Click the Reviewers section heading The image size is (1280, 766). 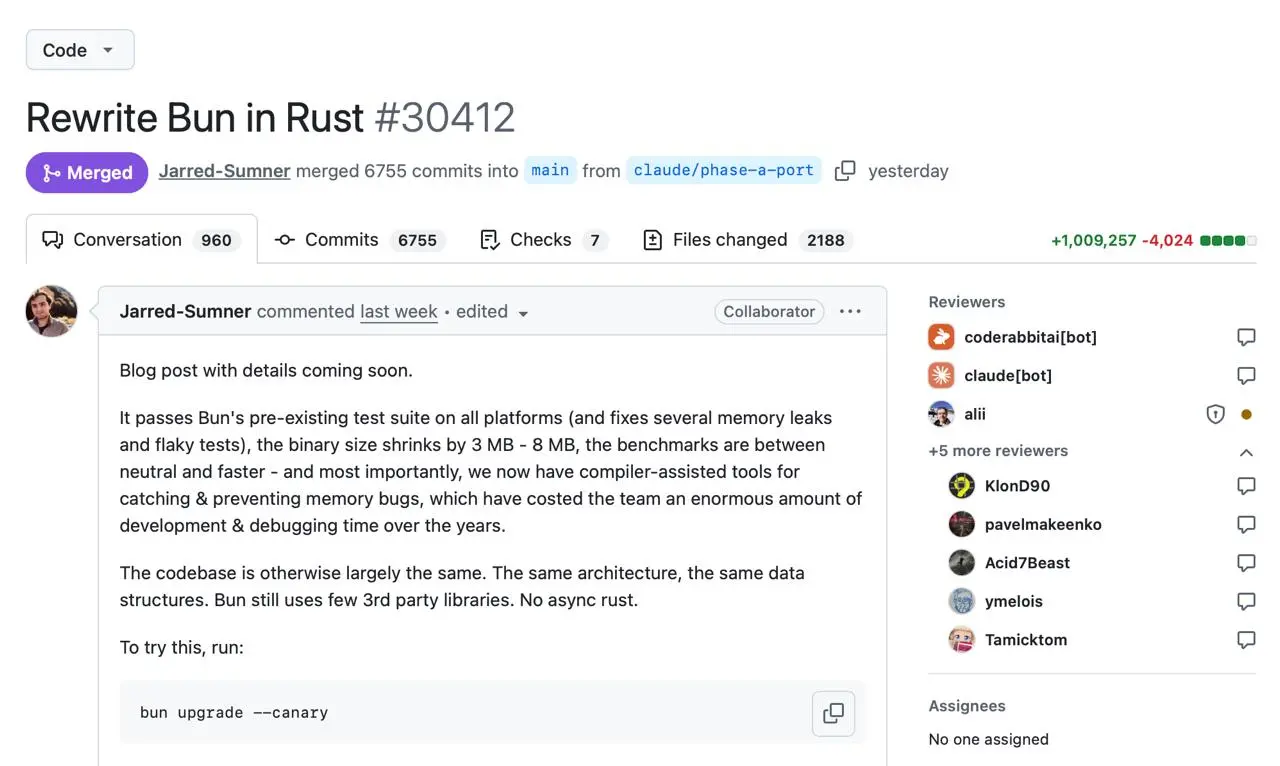tap(967, 302)
